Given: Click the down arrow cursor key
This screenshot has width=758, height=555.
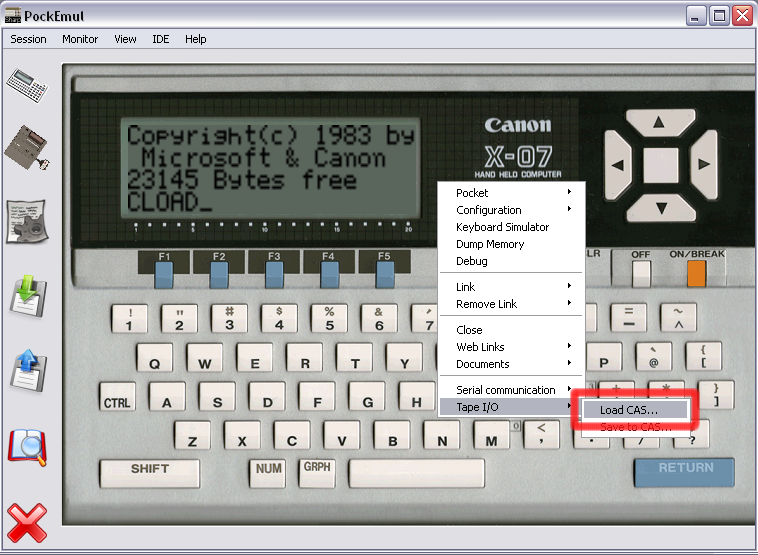Looking at the screenshot, I should (x=661, y=208).
